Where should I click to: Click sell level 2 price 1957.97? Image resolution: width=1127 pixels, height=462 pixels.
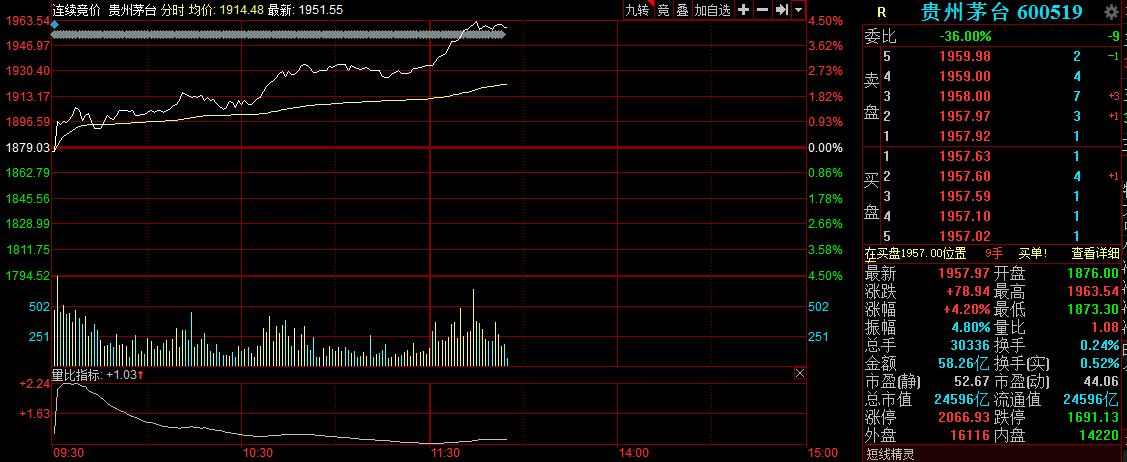point(965,116)
